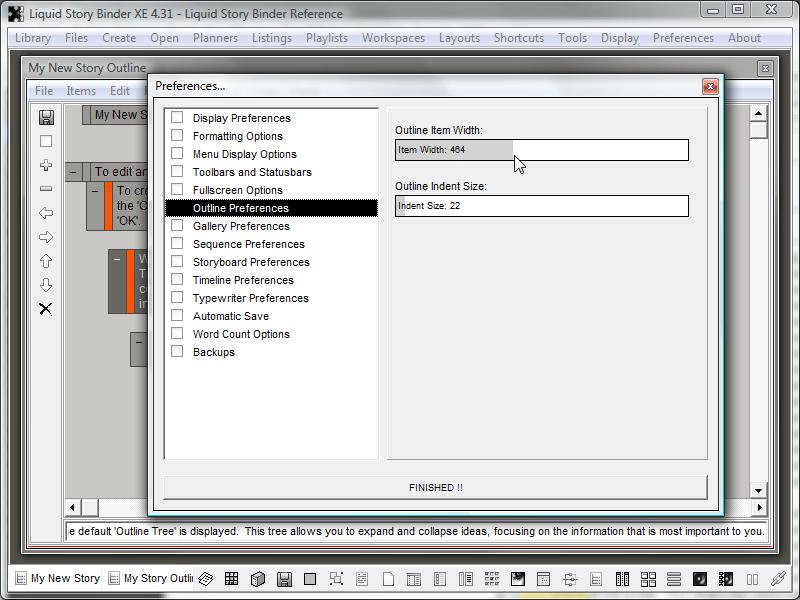Screen dimensions: 800x600
Task: Tick the Display Preferences checkbox
Action: click(x=177, y=118)
